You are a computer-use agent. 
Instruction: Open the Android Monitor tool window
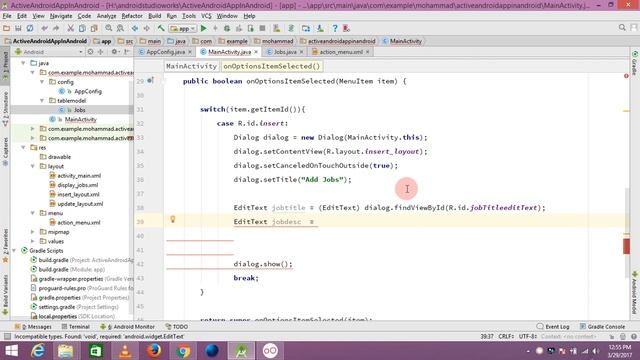[x=127, y=327]
